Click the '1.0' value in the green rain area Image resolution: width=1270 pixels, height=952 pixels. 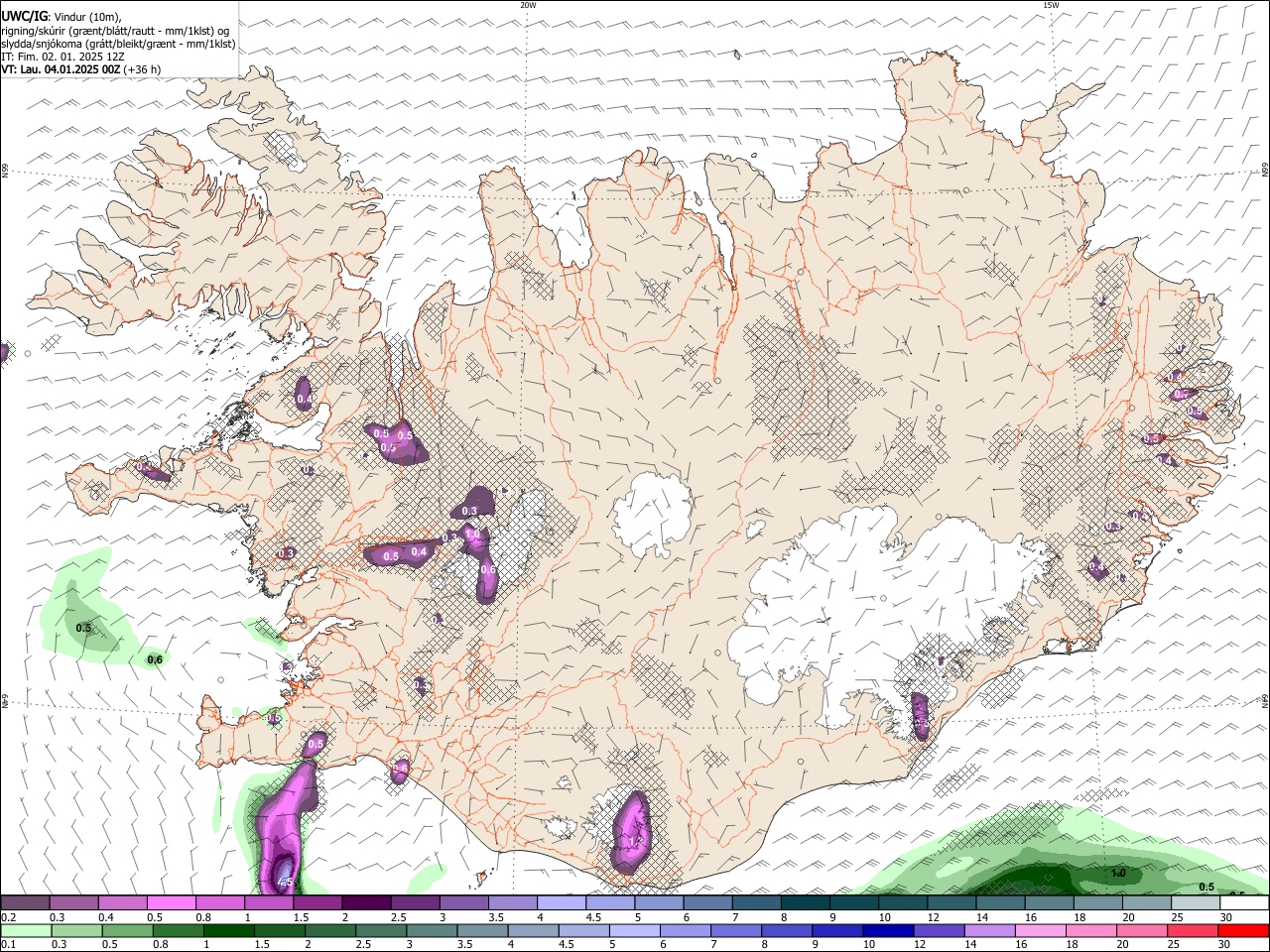coord(1118,874)
